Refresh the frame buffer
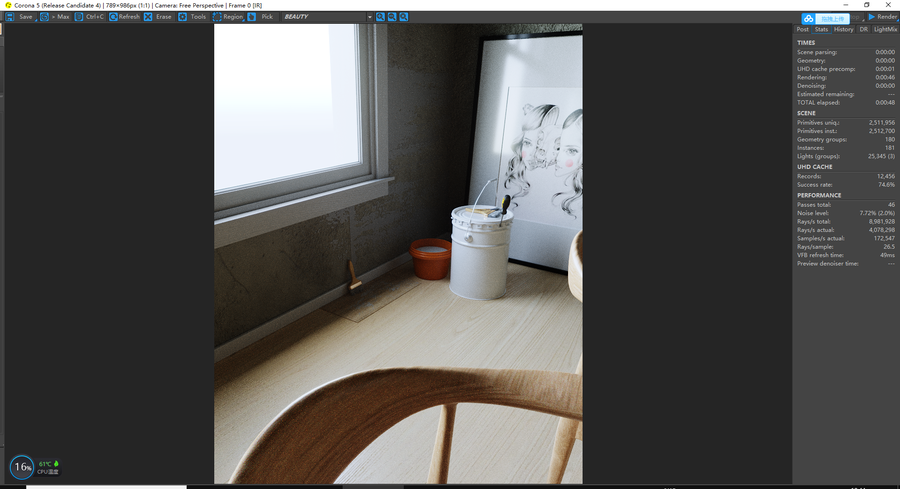The width and height of the screenshot is (900, 489). point(125,17)
